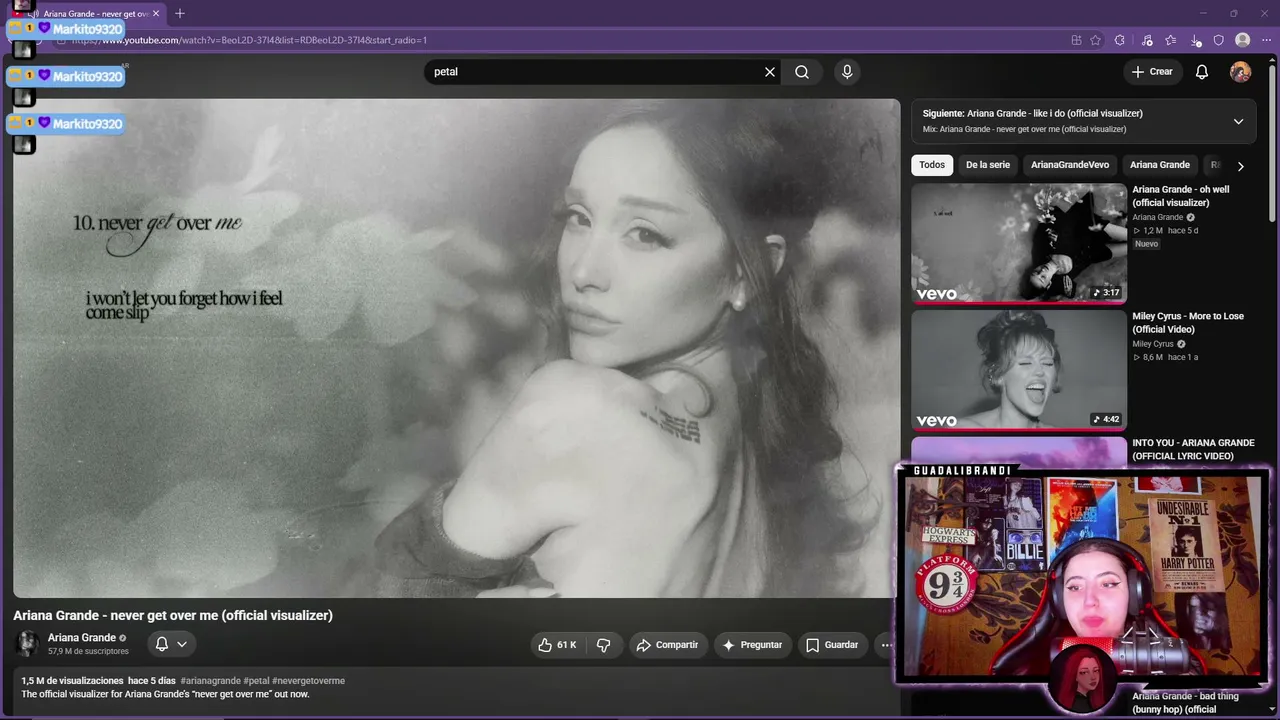Screen dimensions: 1280x720
Task: Click the Crear button
Action: 1152,72
